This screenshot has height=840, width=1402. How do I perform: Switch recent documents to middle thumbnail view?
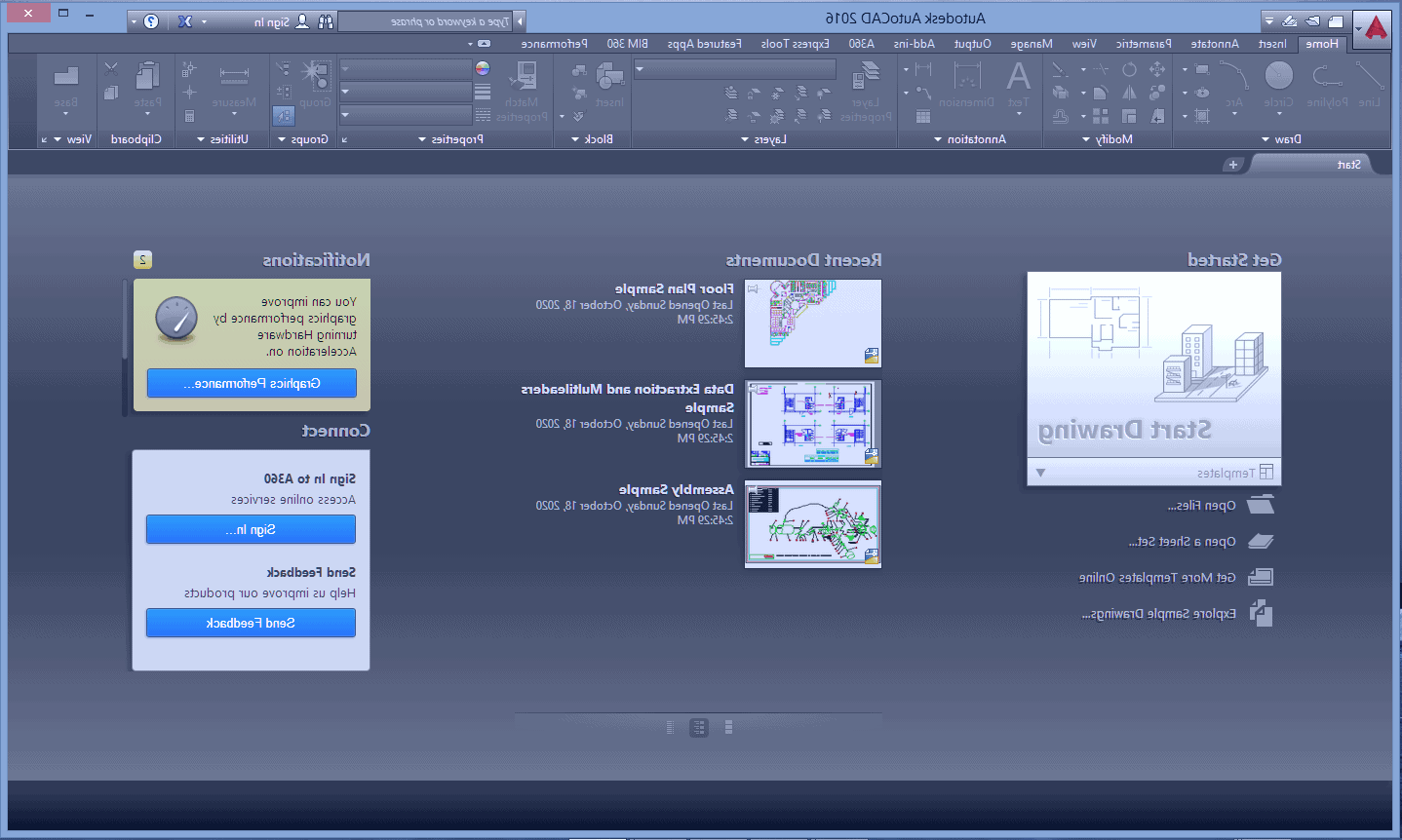699,727
